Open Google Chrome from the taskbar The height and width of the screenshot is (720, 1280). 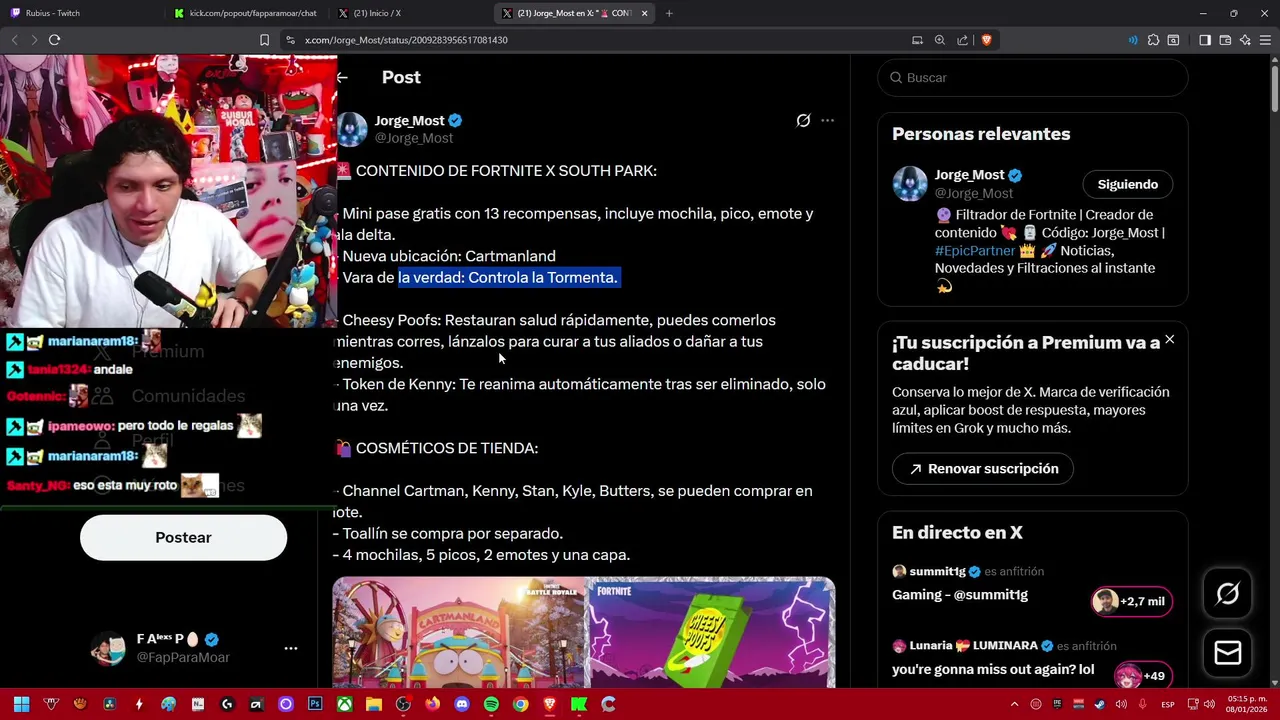coord(520,704)
